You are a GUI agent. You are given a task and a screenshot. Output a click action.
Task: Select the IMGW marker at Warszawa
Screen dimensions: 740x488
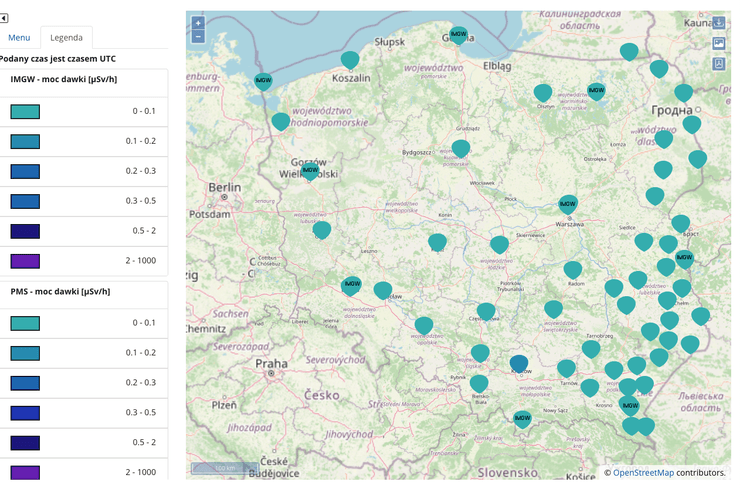(568, 203)
